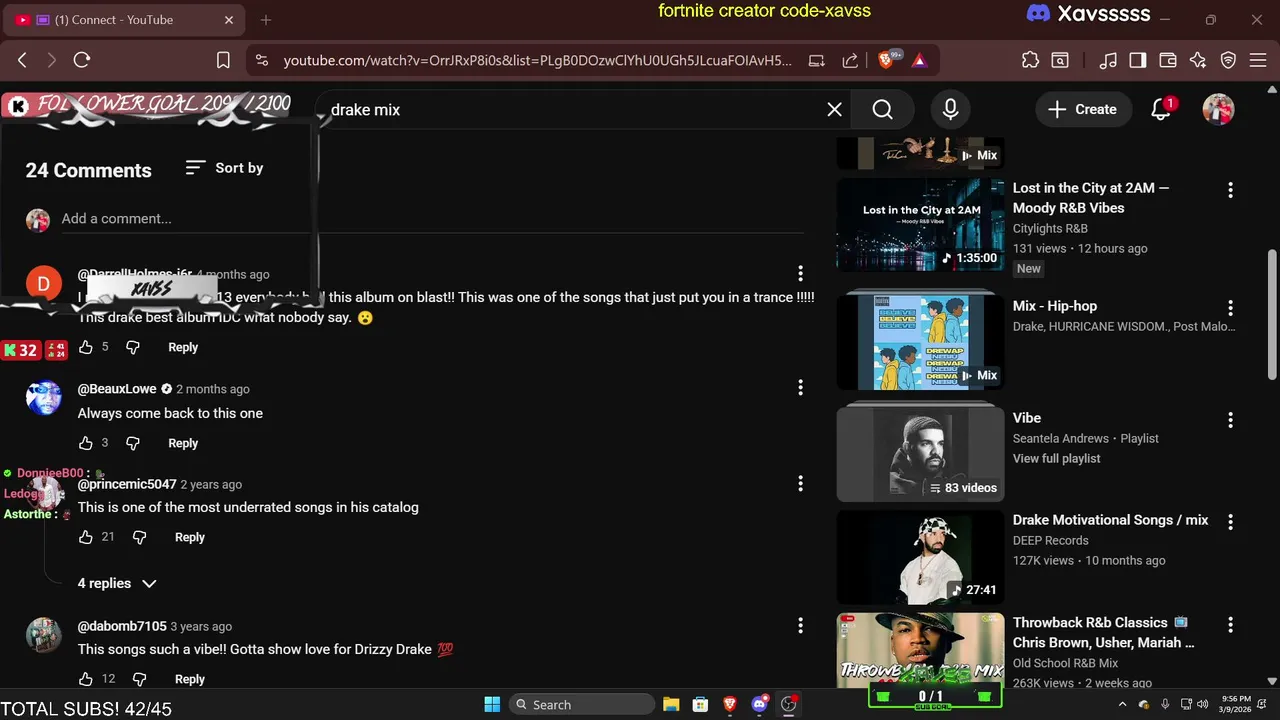Open @BeauxLowe channel link
1280x720 pixels.
[117, 389]
